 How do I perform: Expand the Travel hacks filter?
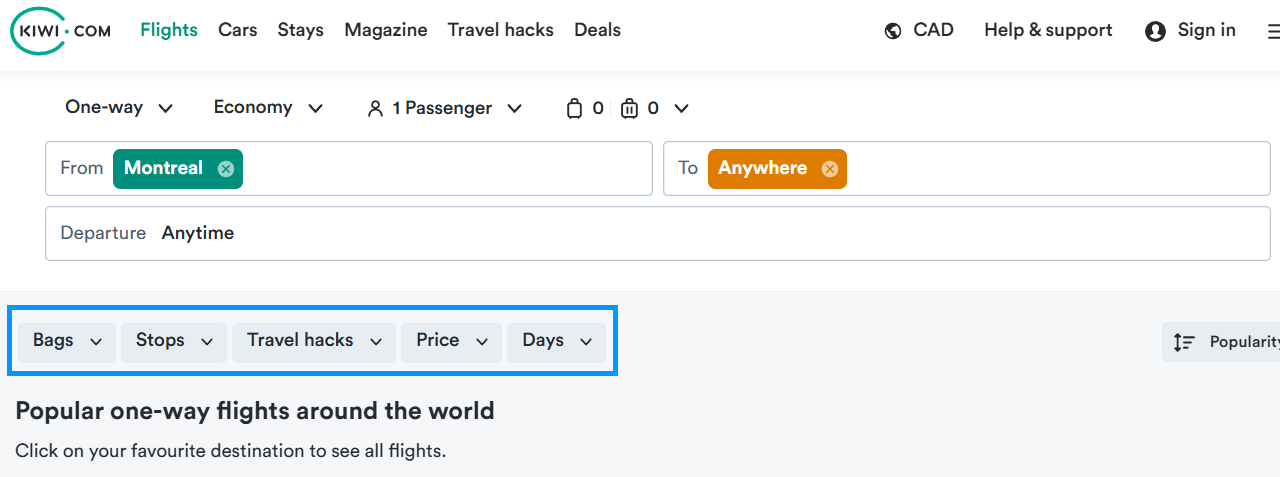click(x=314, y=342)
